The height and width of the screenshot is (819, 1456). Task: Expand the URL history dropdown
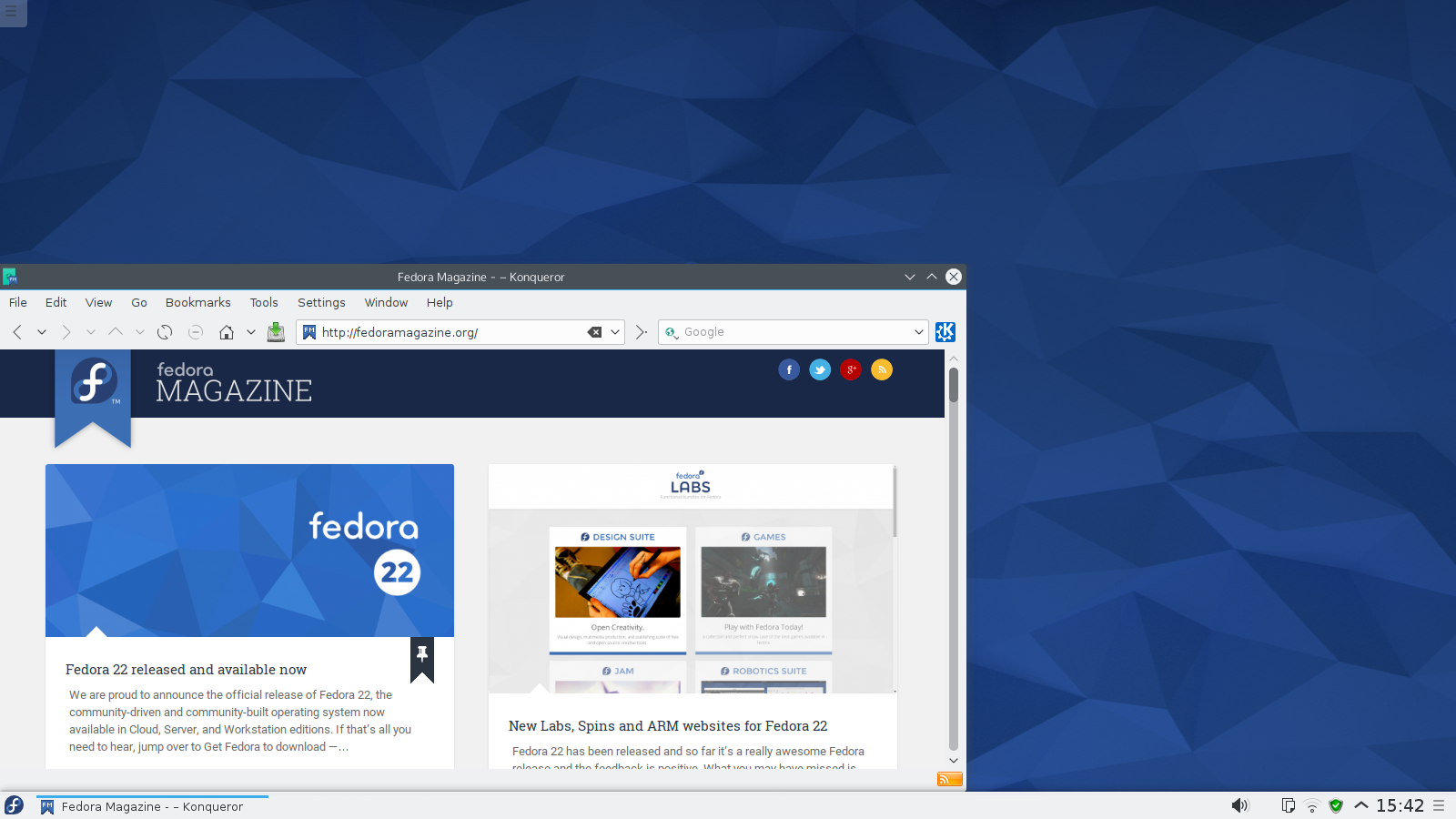click(615, 332)
